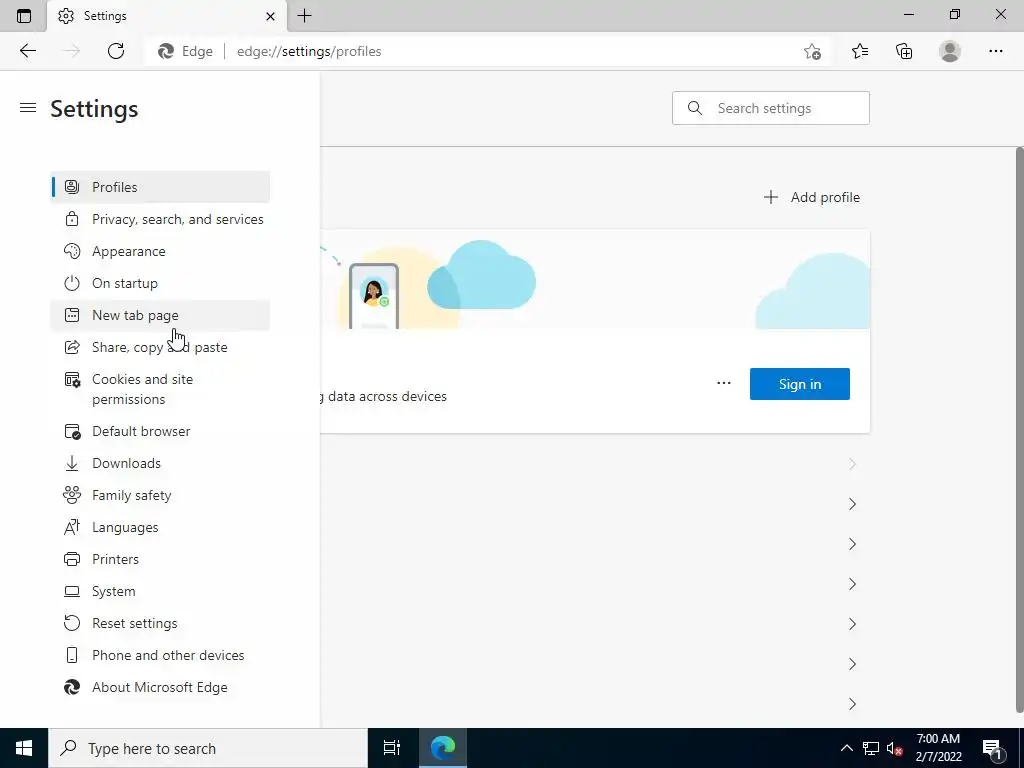Open Task View on taskbar
This screenshot has height=768, width=1024.
tap(391, 748)
